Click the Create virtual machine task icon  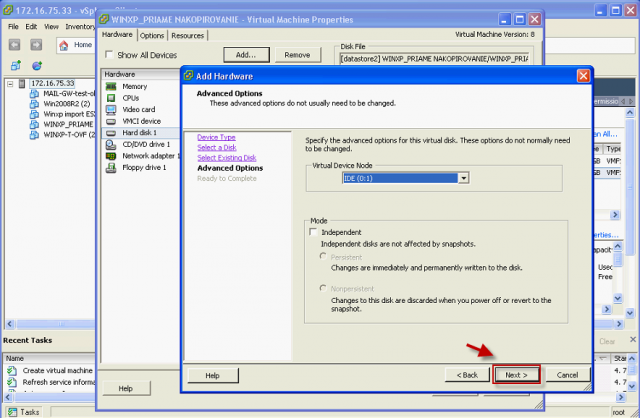12,370
